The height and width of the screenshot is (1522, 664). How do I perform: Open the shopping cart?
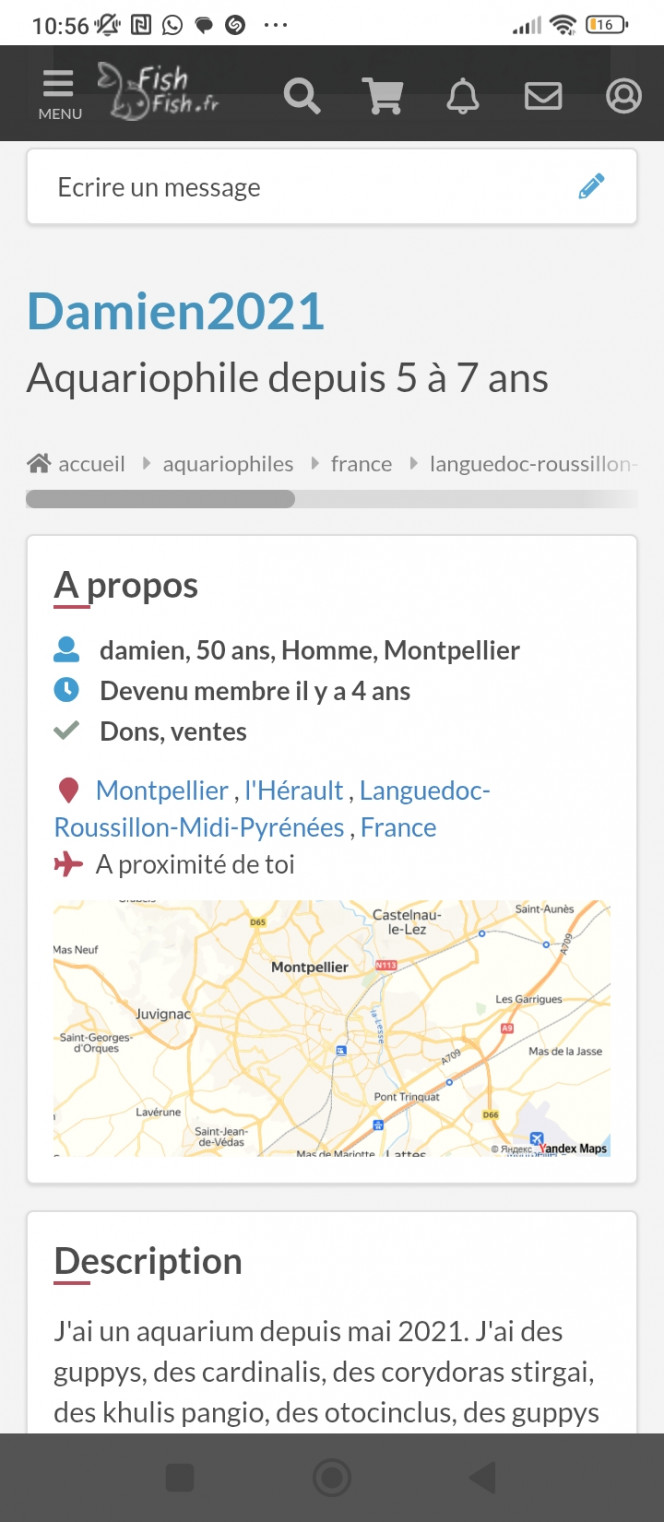[382, 96]
